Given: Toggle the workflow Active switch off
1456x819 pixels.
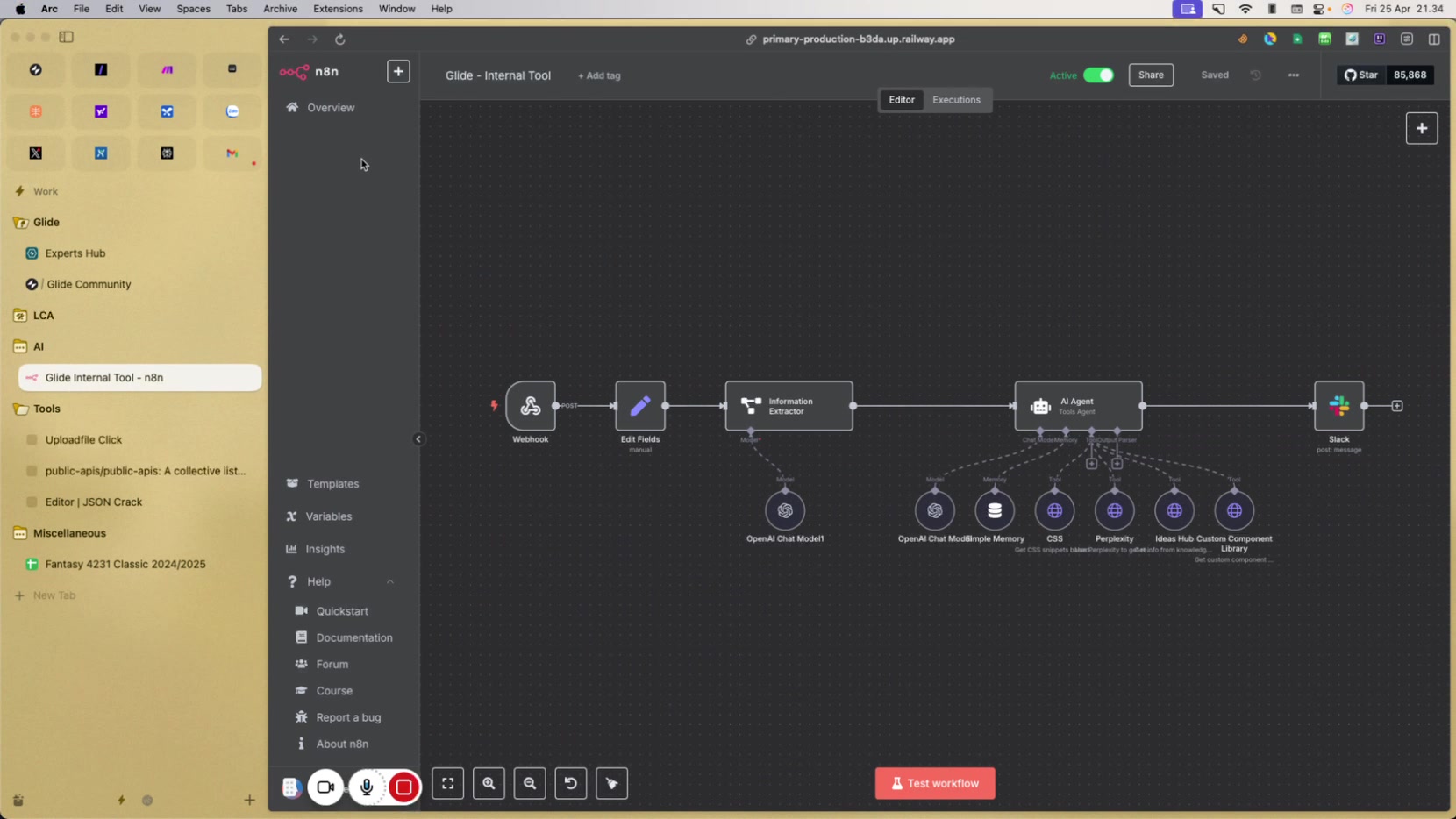Looking at the screenshot, I should pos(1098,75).
